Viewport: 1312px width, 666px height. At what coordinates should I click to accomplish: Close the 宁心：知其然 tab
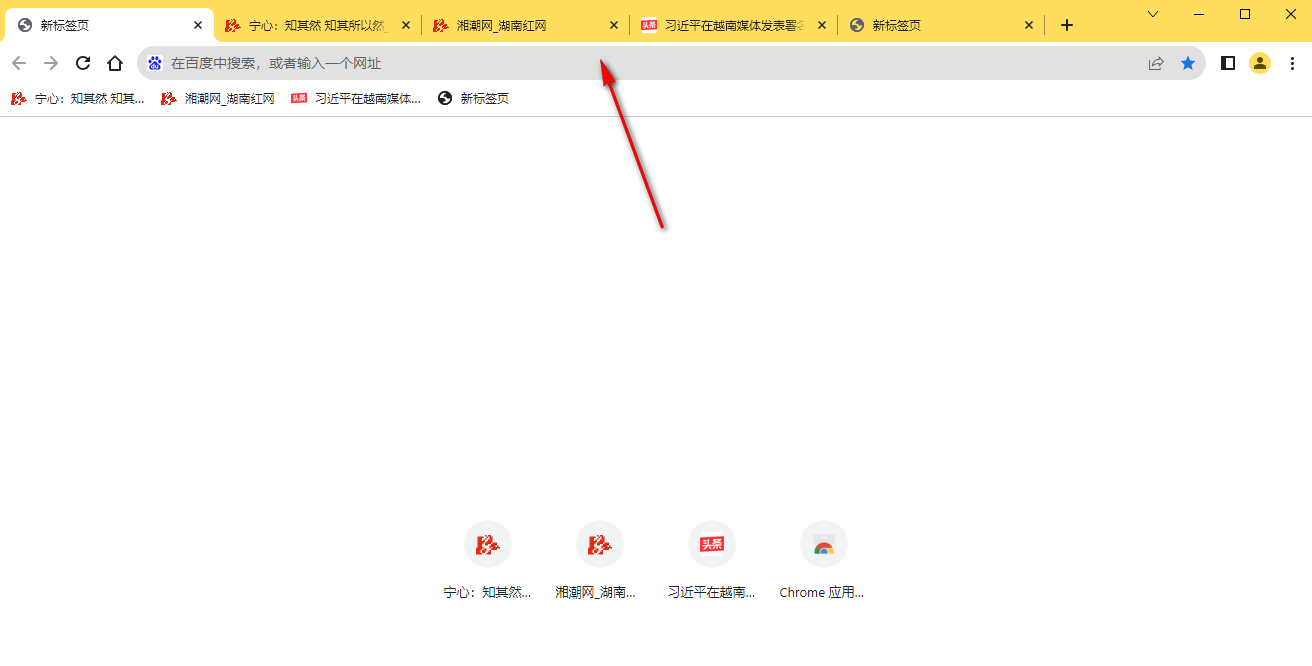406,25
